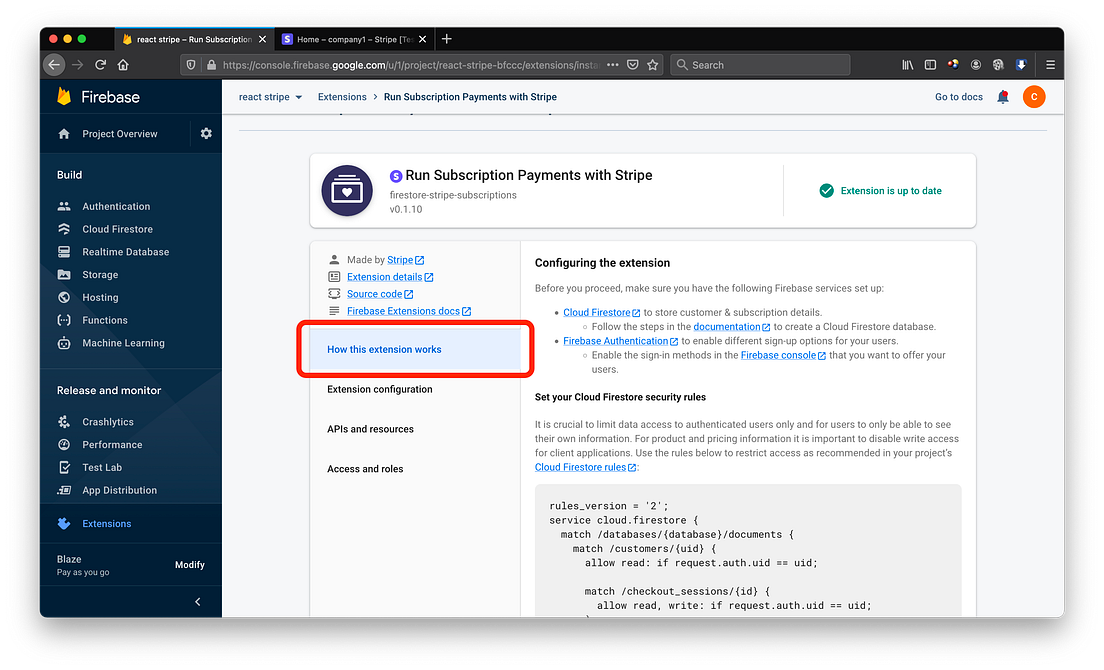Click the Test Lab sidebar icon
Screen dimensions: 1104x670
click(x=65, y=467)
